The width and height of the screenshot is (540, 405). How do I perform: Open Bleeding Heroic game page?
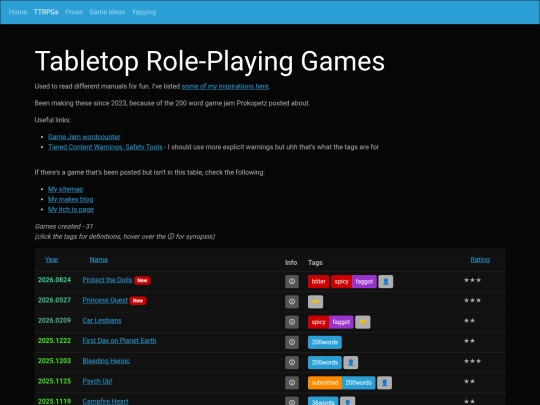pyautogui.click(x=106, y=361)
